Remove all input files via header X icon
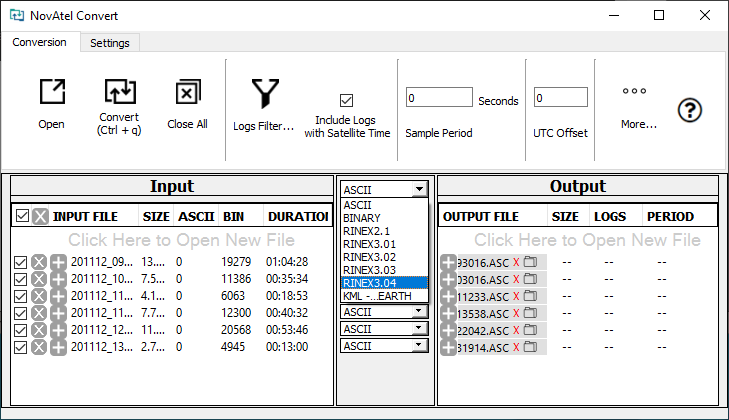Viewport: 729px width, 420px height. (40, 216)
